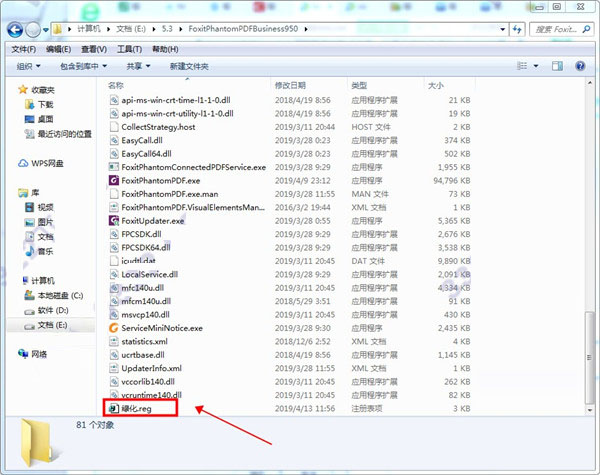Open the blue help icon

[x=580, y=66]
